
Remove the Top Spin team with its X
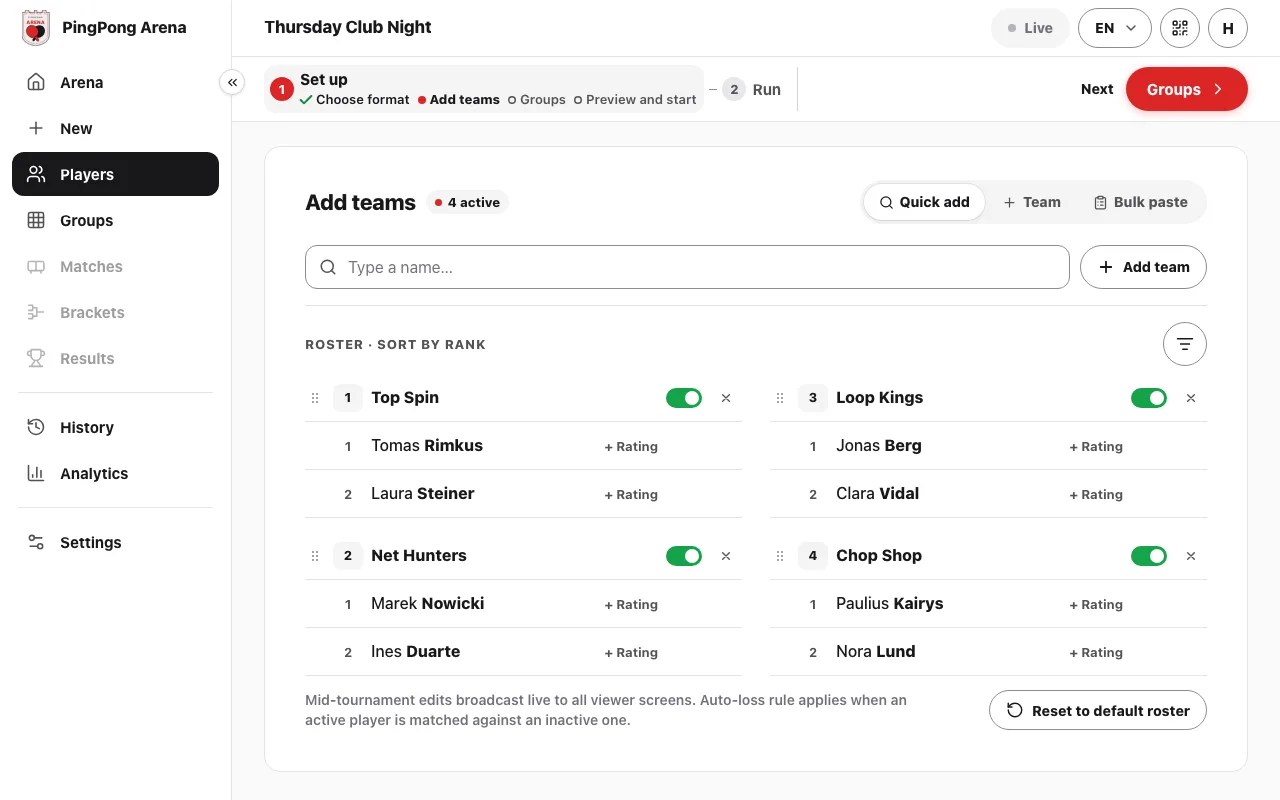tap(726, 398)
